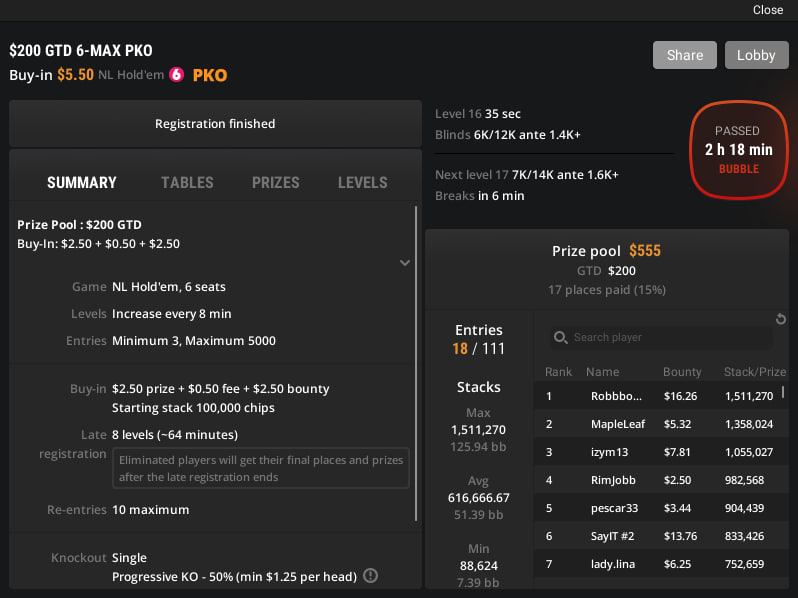This screenshot has width=798, height=598.
Task: Click the search magnifier icon
Action: 561,338
